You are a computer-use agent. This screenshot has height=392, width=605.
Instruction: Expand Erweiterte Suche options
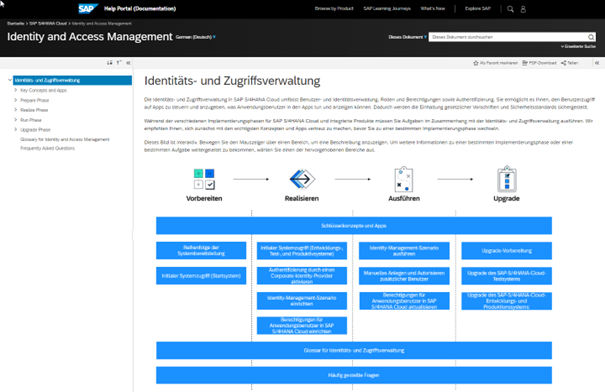(578, 46)
